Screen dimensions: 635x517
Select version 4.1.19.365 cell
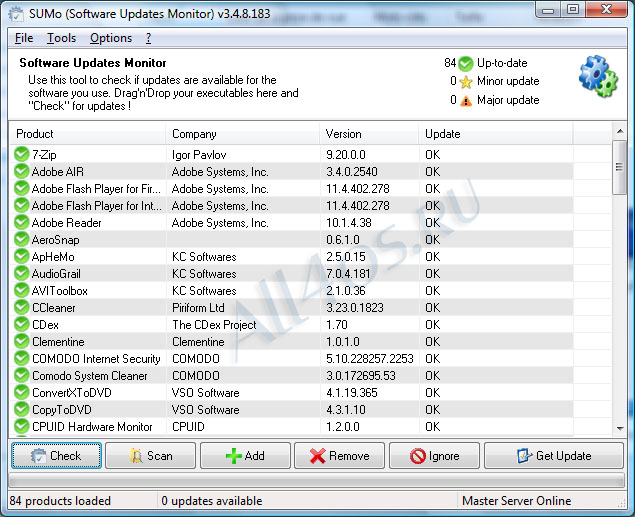[369, 392]
